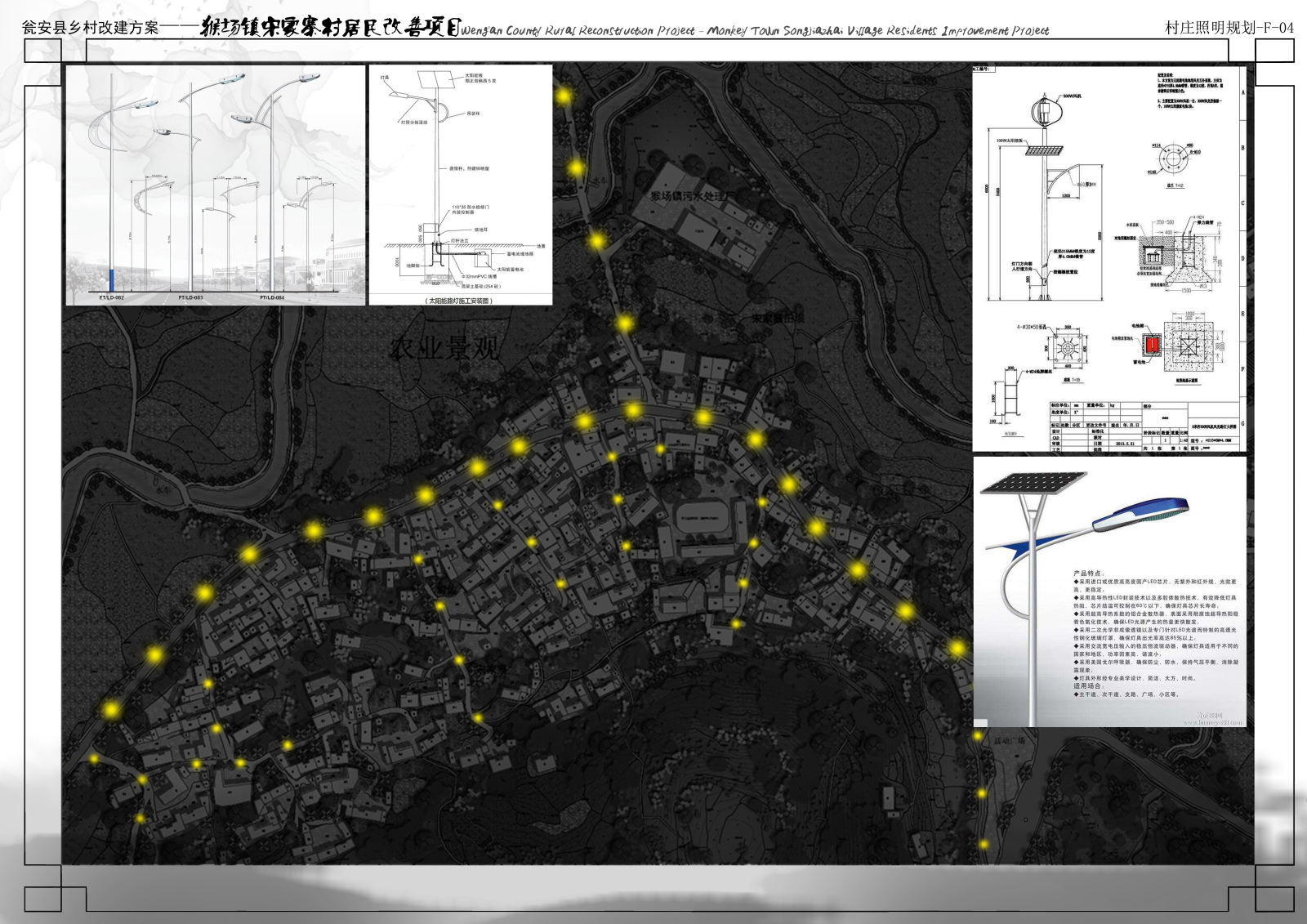Screen dimensions: 1307x924
Task: Click the date 2013.5.21 in title block
Action: click(x=1123, y=444)
